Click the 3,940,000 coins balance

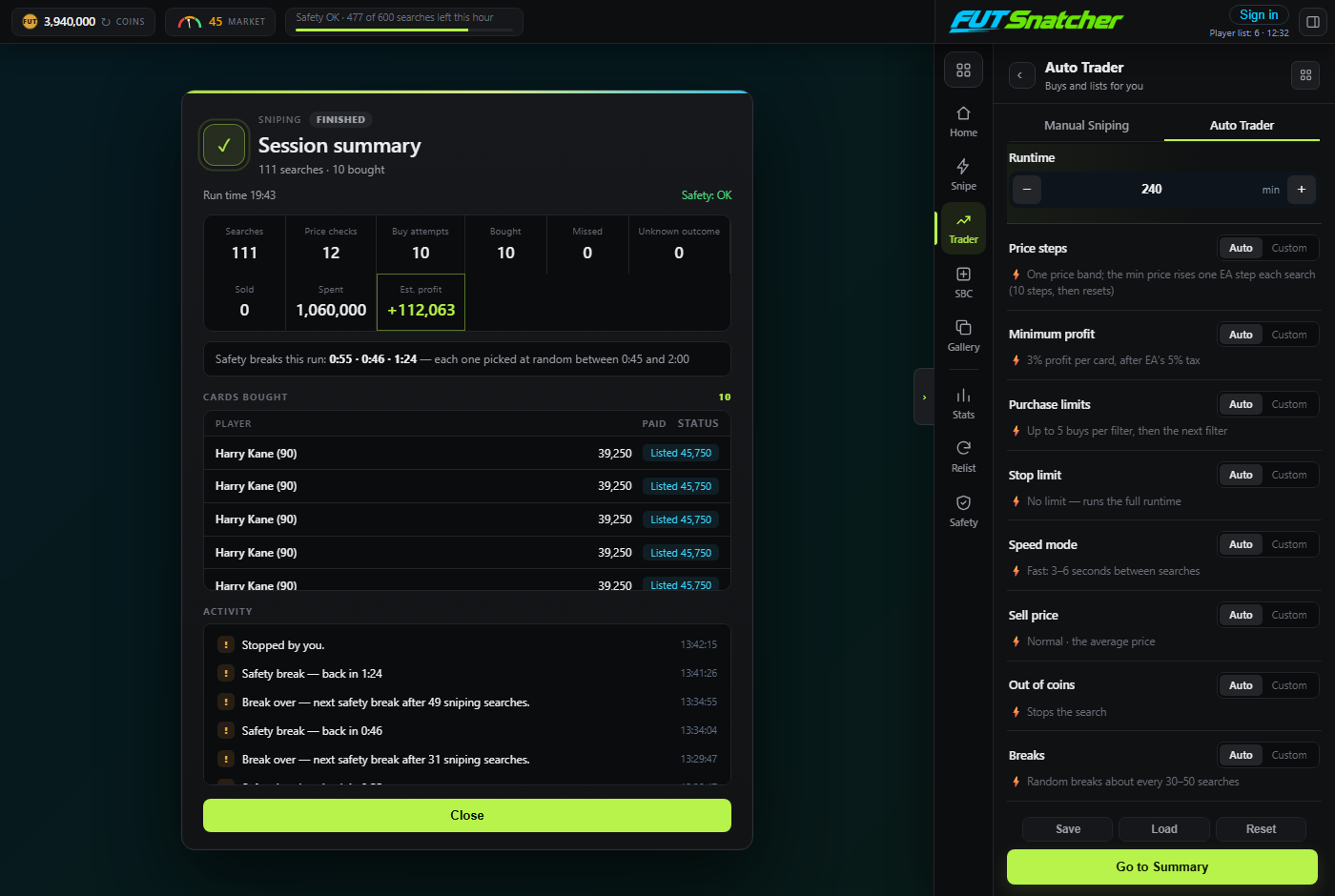[x=70, y=21]
